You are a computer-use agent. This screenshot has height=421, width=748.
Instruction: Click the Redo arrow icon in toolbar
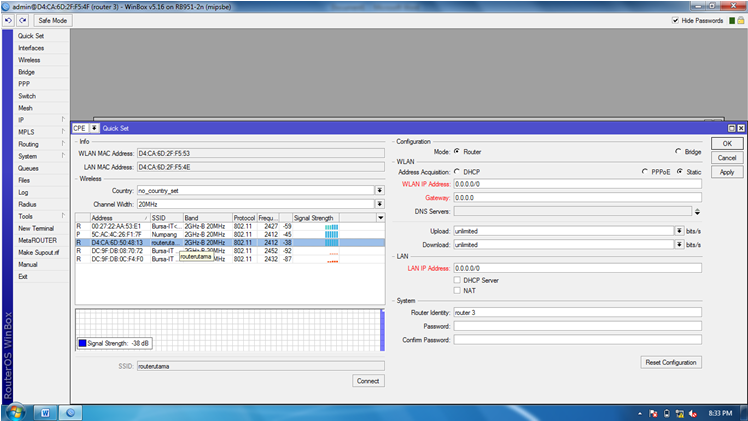[x=23, y=21]
